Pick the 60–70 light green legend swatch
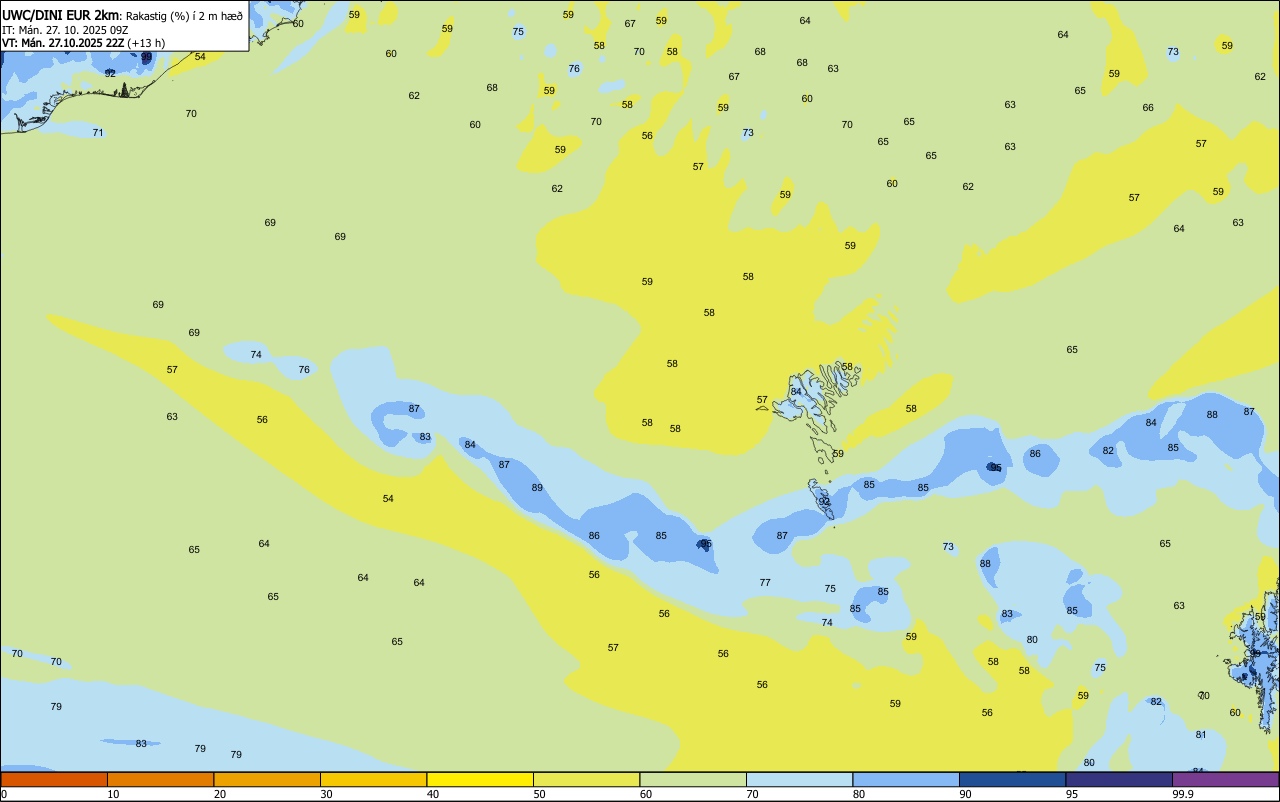The image size is (1280, 802). pos(693,779)
